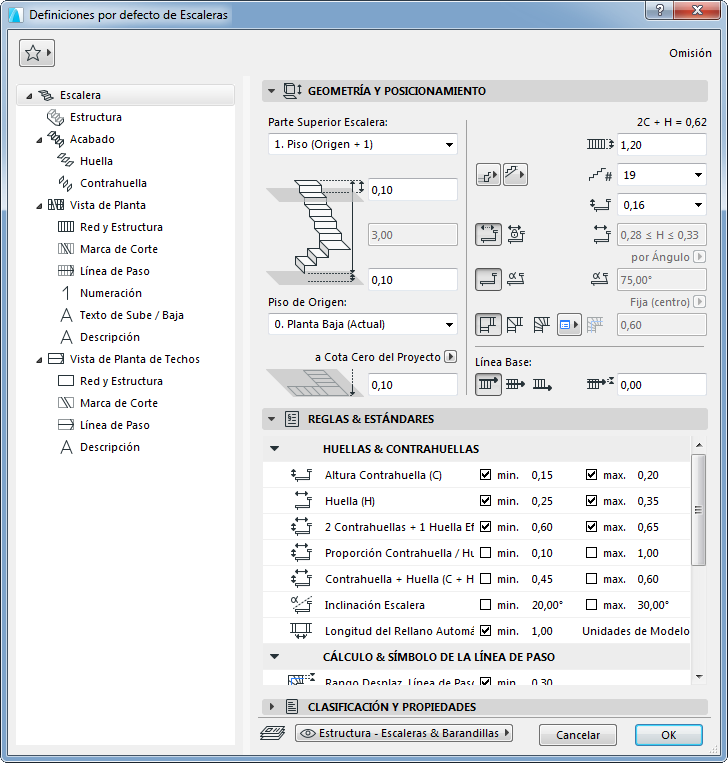Viewport: 728px width, 763px height.
Task: Select Descripción under Vista de Planta de Techos
Action: 110,447
